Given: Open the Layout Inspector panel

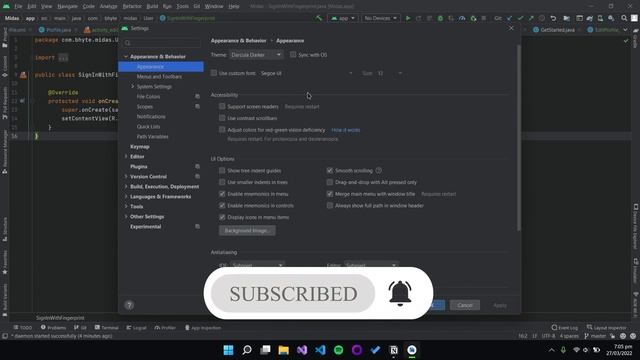Looking at the screenshot, I should click(x=607, y=327).
